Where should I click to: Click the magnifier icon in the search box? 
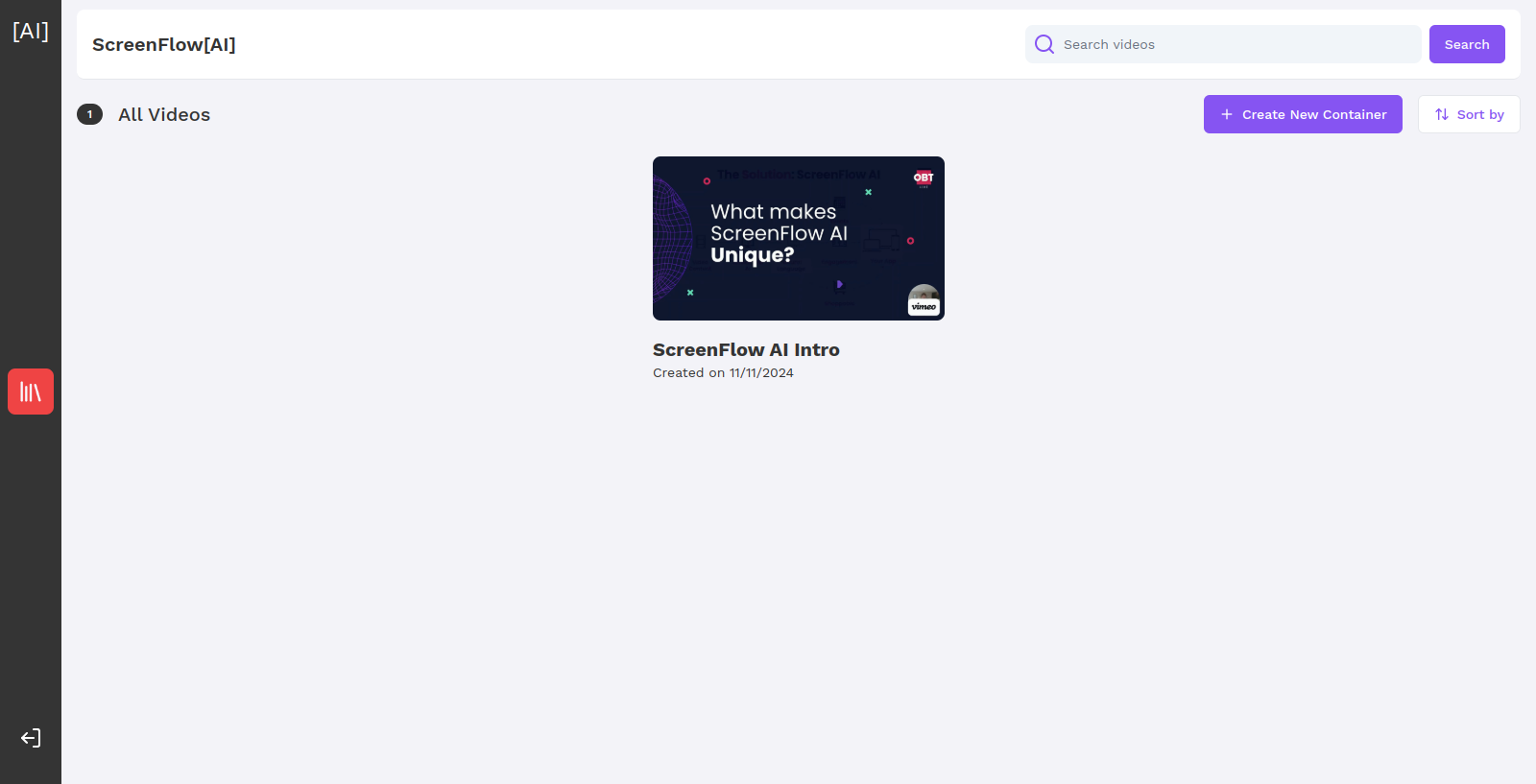tap(1044, 44)
